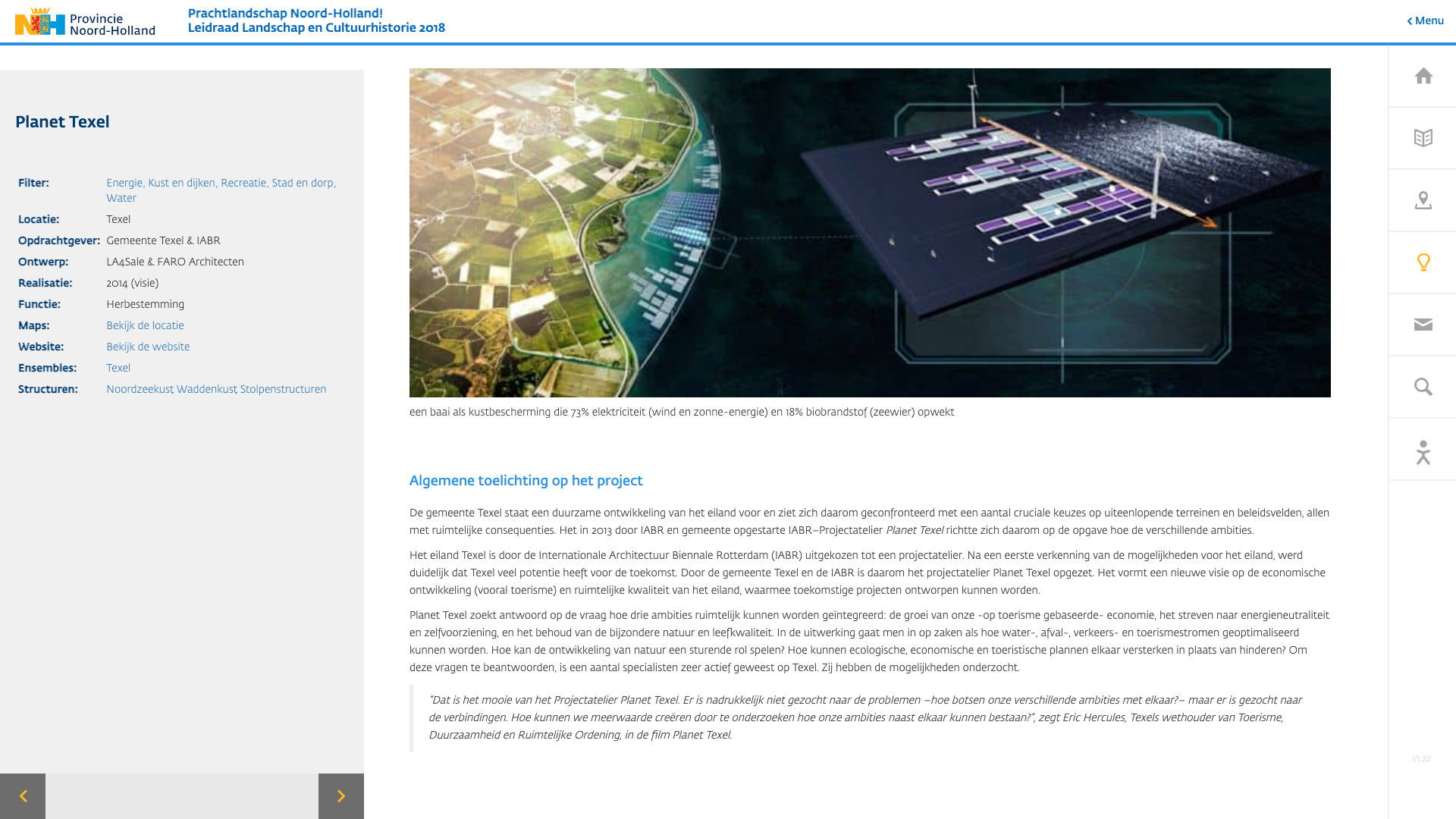Click the home icon in sidebar
1456x819 pixels.
coord(1423,76)
